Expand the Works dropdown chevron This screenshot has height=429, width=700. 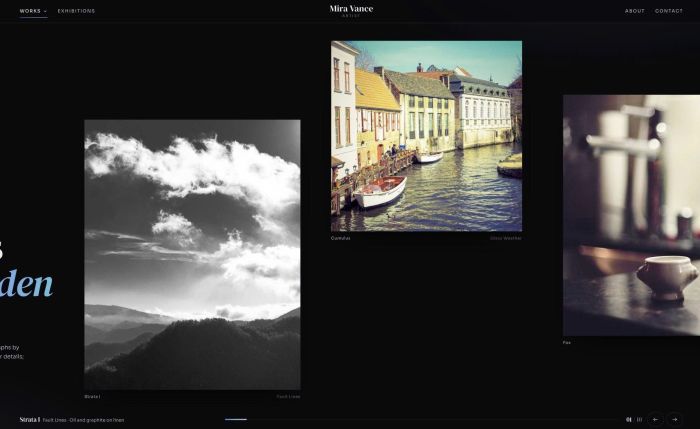click(45, 11)
